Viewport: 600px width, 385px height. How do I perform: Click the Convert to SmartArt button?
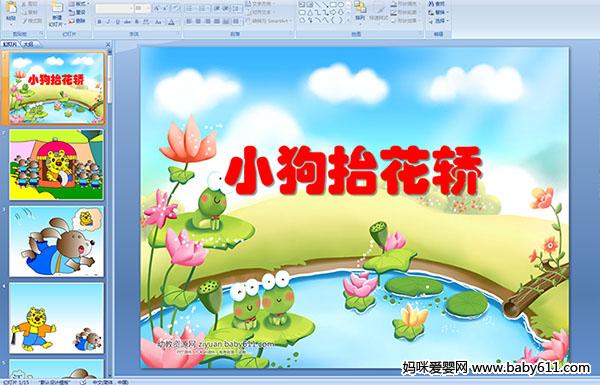click(268, 21)
